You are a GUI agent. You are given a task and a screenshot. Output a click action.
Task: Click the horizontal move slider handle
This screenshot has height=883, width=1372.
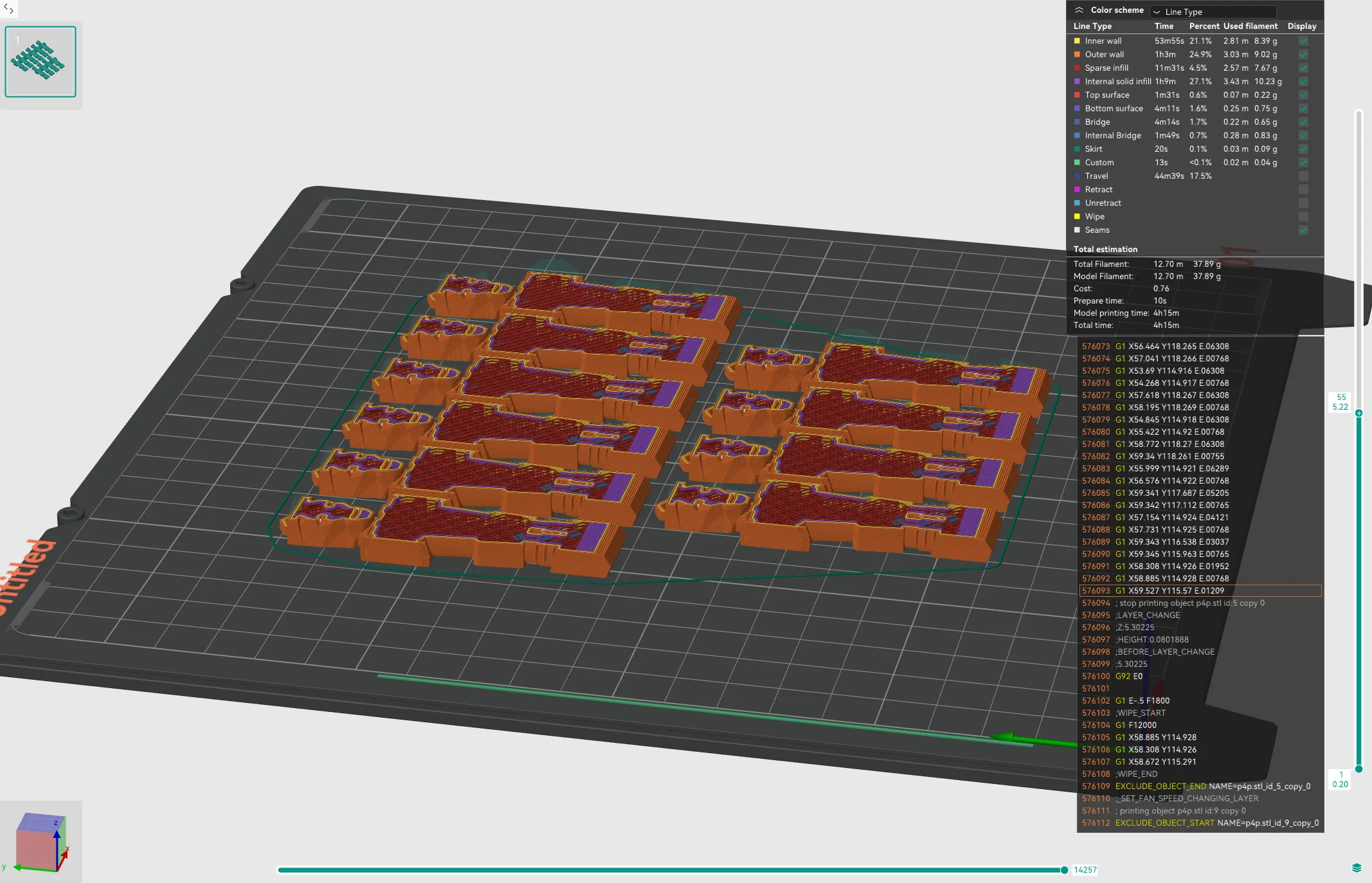tap(1065, 870)
